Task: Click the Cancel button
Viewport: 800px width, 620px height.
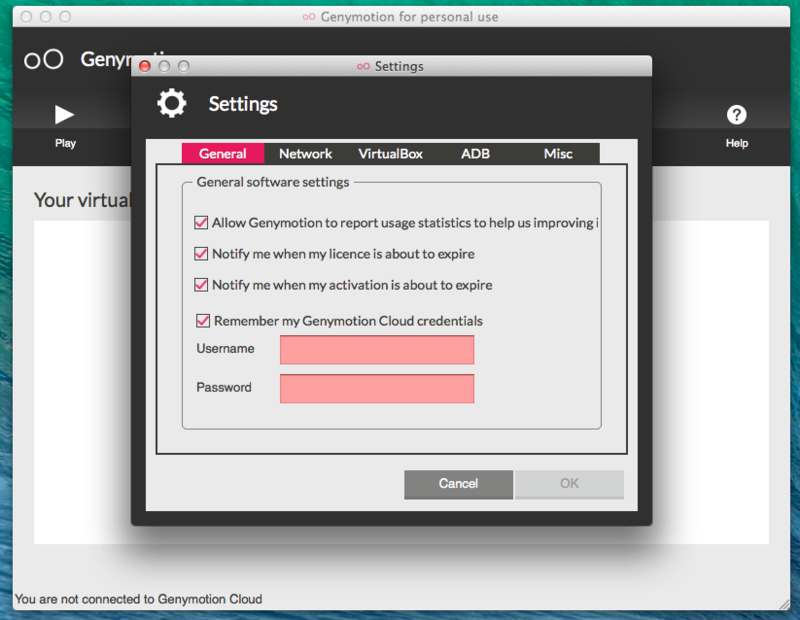Action: coord(458,484)
